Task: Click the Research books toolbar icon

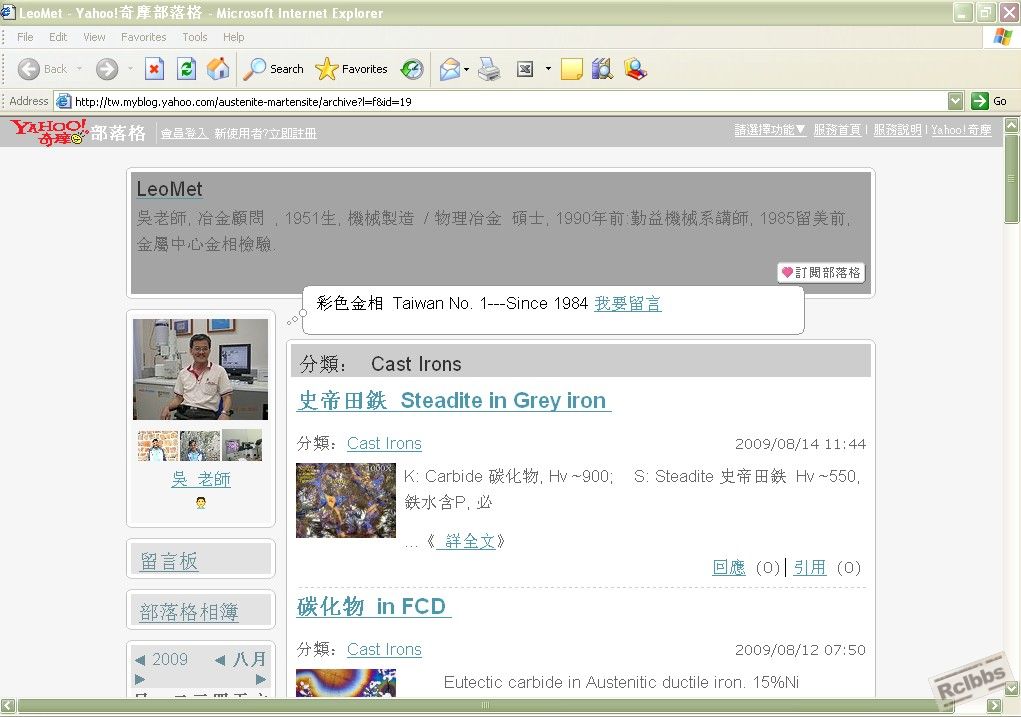Action: pos(602,69)
